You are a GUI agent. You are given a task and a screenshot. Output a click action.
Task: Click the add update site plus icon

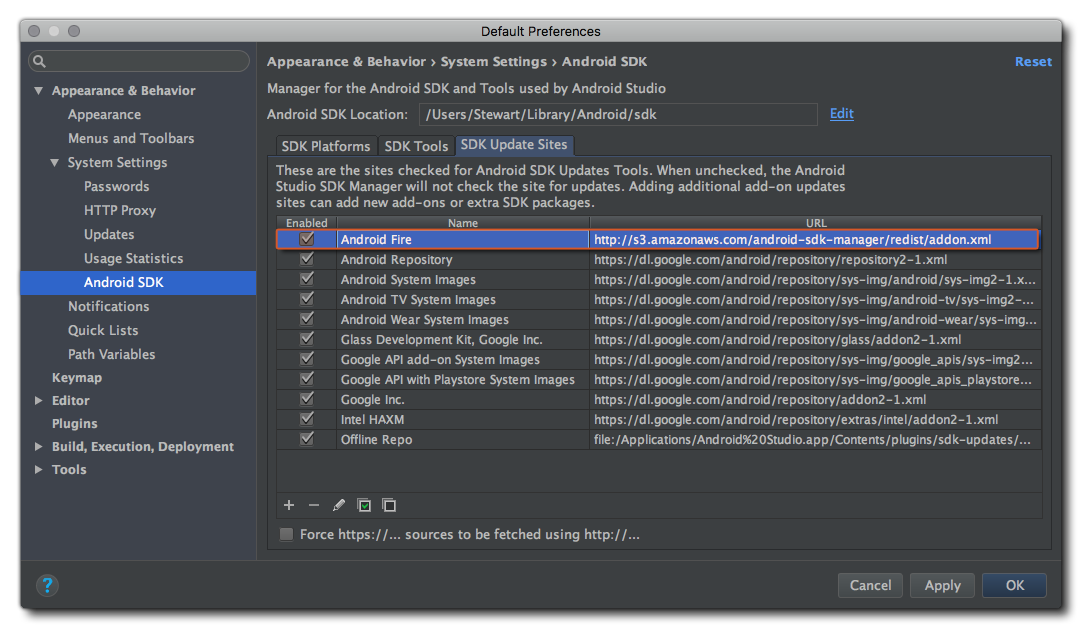289,506
